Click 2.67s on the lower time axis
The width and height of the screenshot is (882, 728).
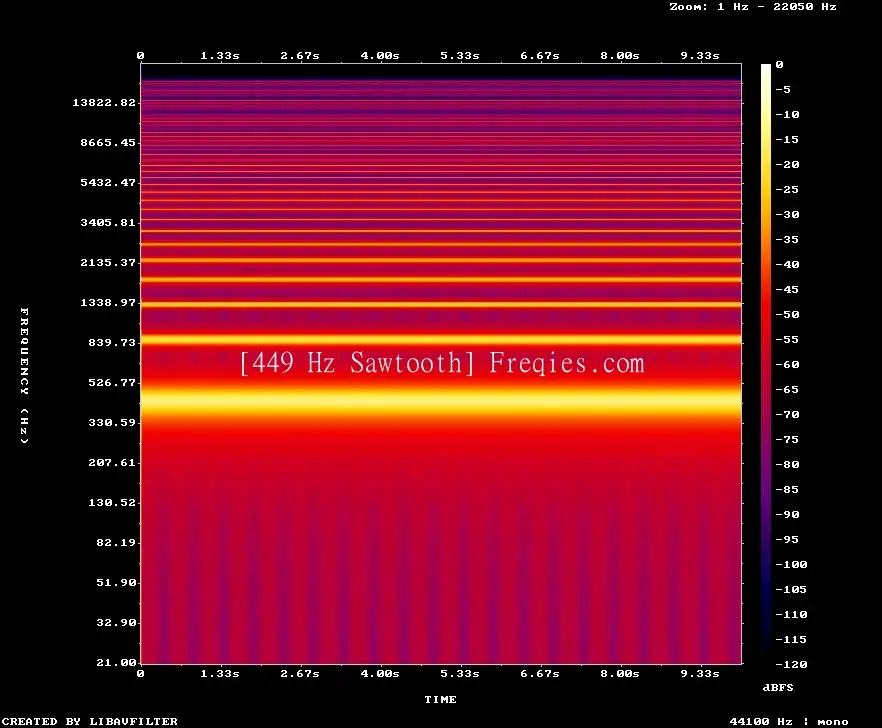point(300,673)
